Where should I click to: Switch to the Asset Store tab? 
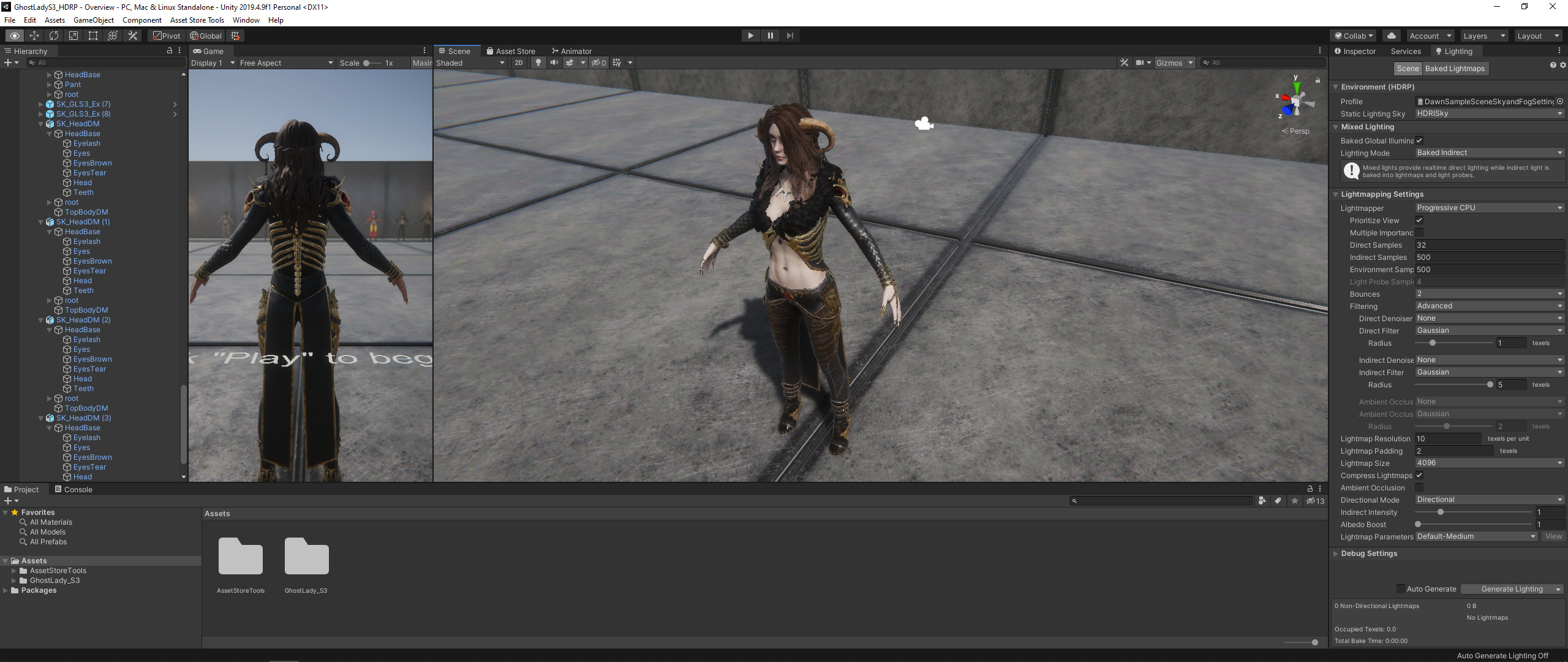510,51
